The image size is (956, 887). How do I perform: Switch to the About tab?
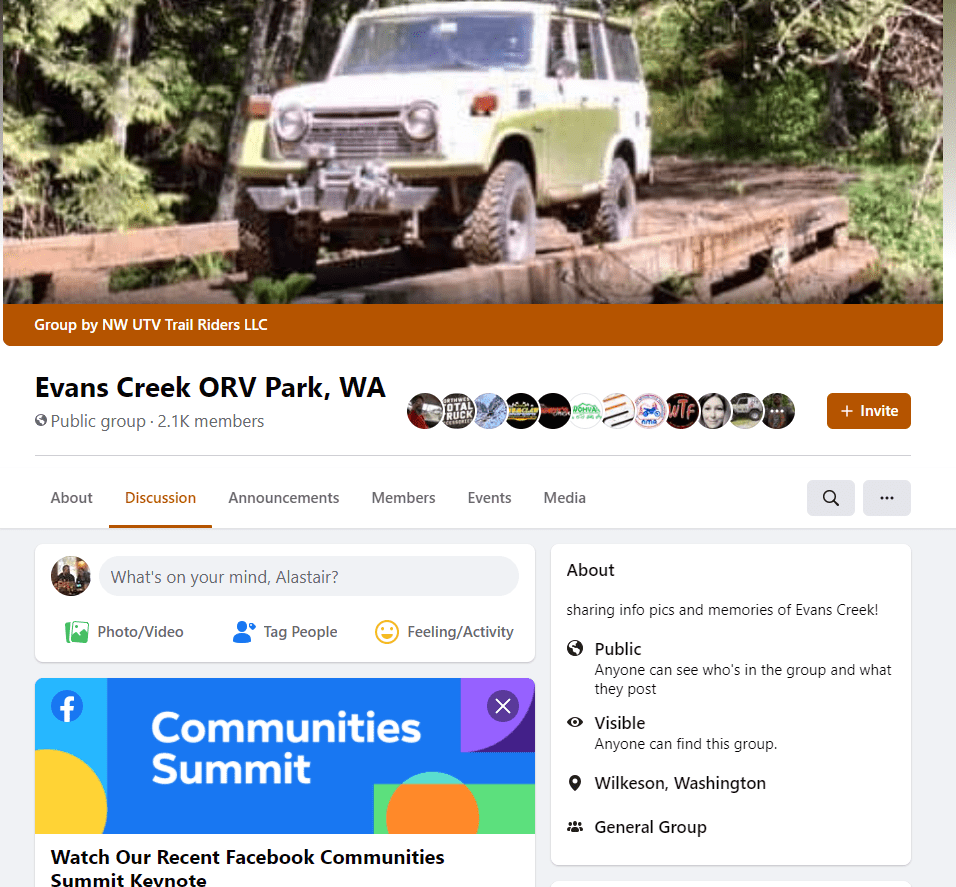point(71,498)
